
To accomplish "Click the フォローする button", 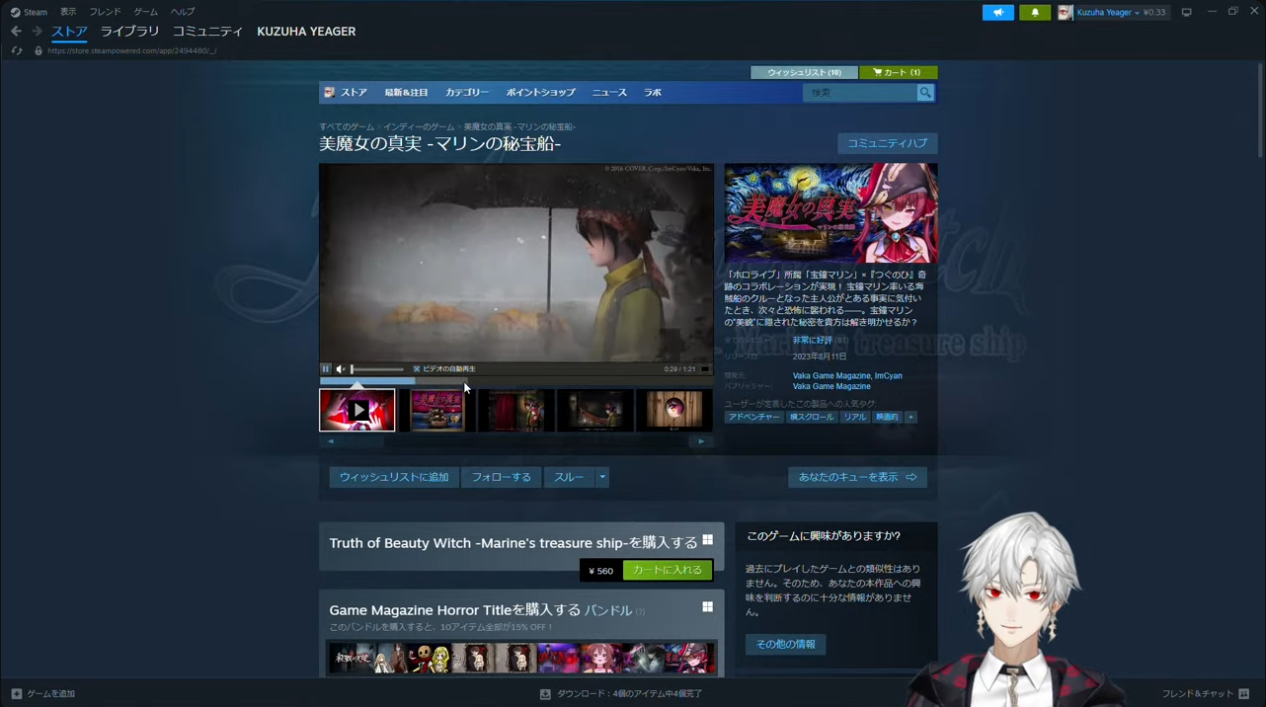I will click(x=501, y=477).
